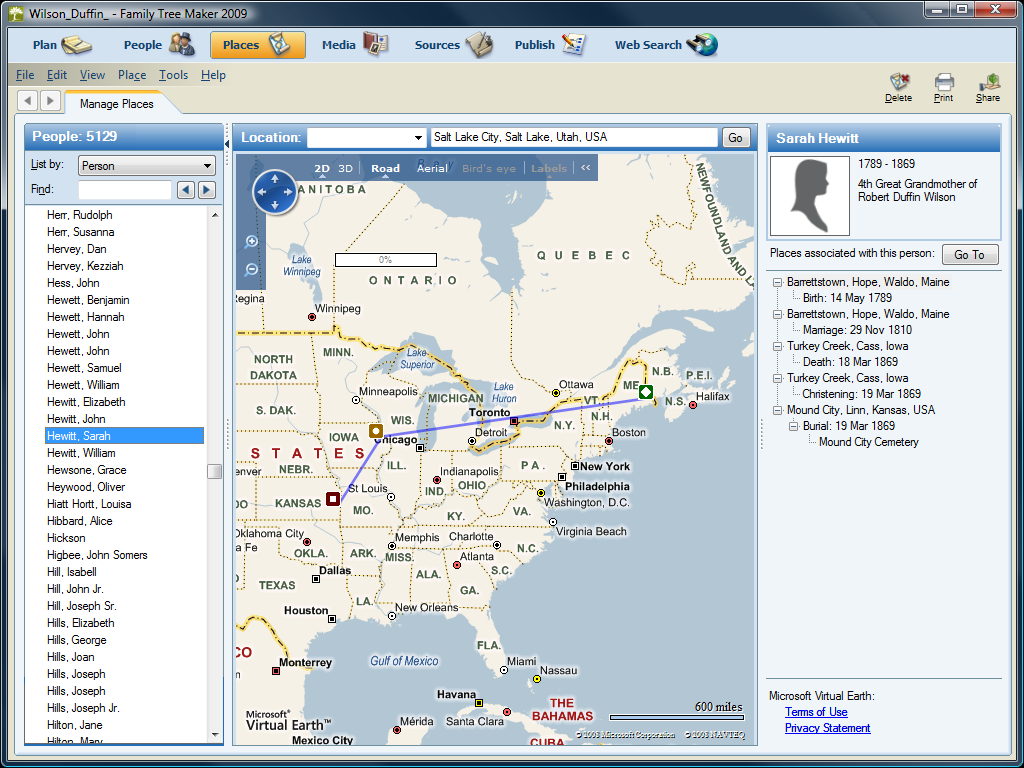Select Hill, Joseph Sr. in the list
1024x768 pixels.
click(x=82, y=606)
